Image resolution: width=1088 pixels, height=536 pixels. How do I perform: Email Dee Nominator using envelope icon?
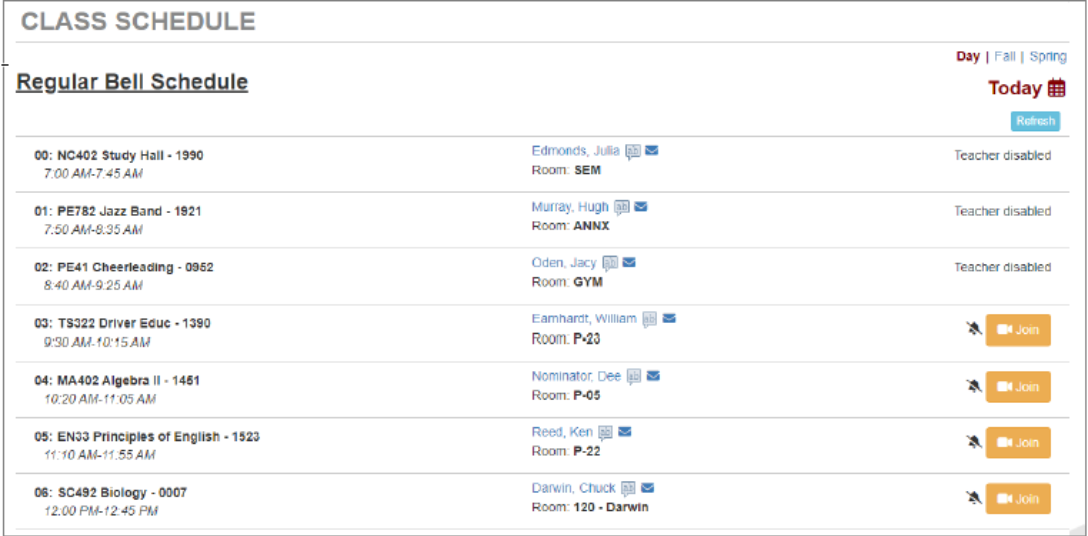[x=653, y=376]
